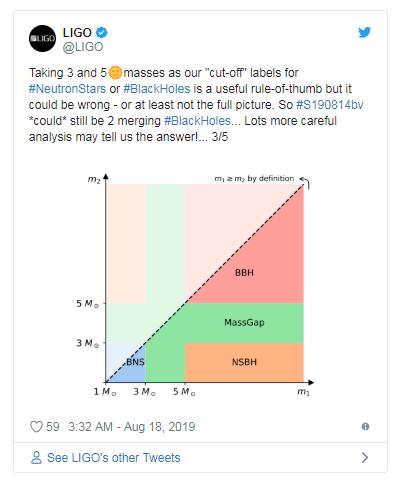Click the 59 likes count

(x=52, y=427)
